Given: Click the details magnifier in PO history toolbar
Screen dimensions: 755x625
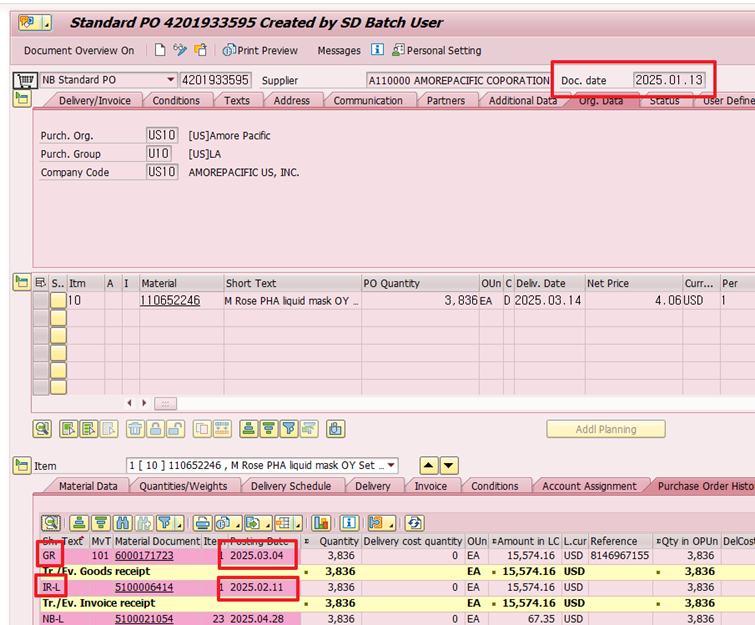Looking at the screenshot, I should (51, 523).
